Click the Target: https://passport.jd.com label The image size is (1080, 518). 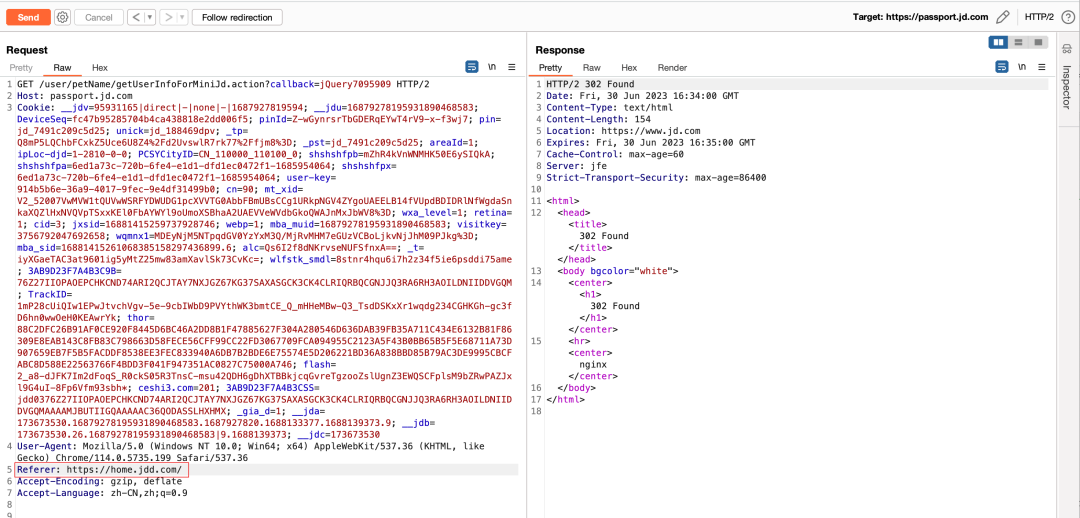coord(920,17)
